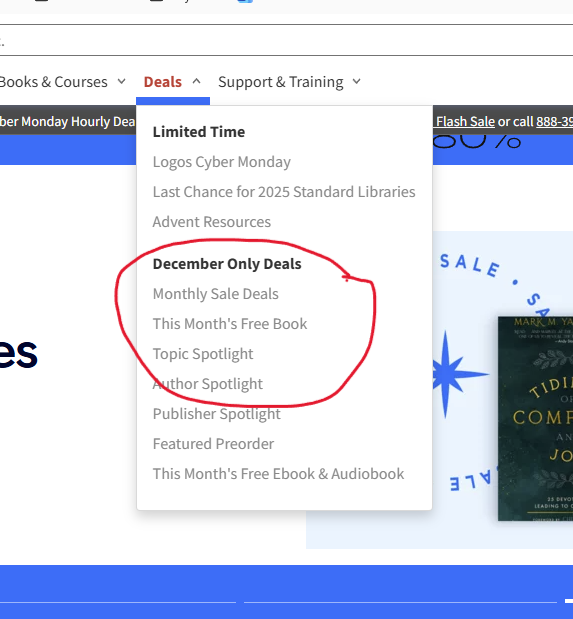Expand the Books & Courses chevron
The height and width of the screenshot is (619, 573).
pyautogui.click(x=122, y=81)
